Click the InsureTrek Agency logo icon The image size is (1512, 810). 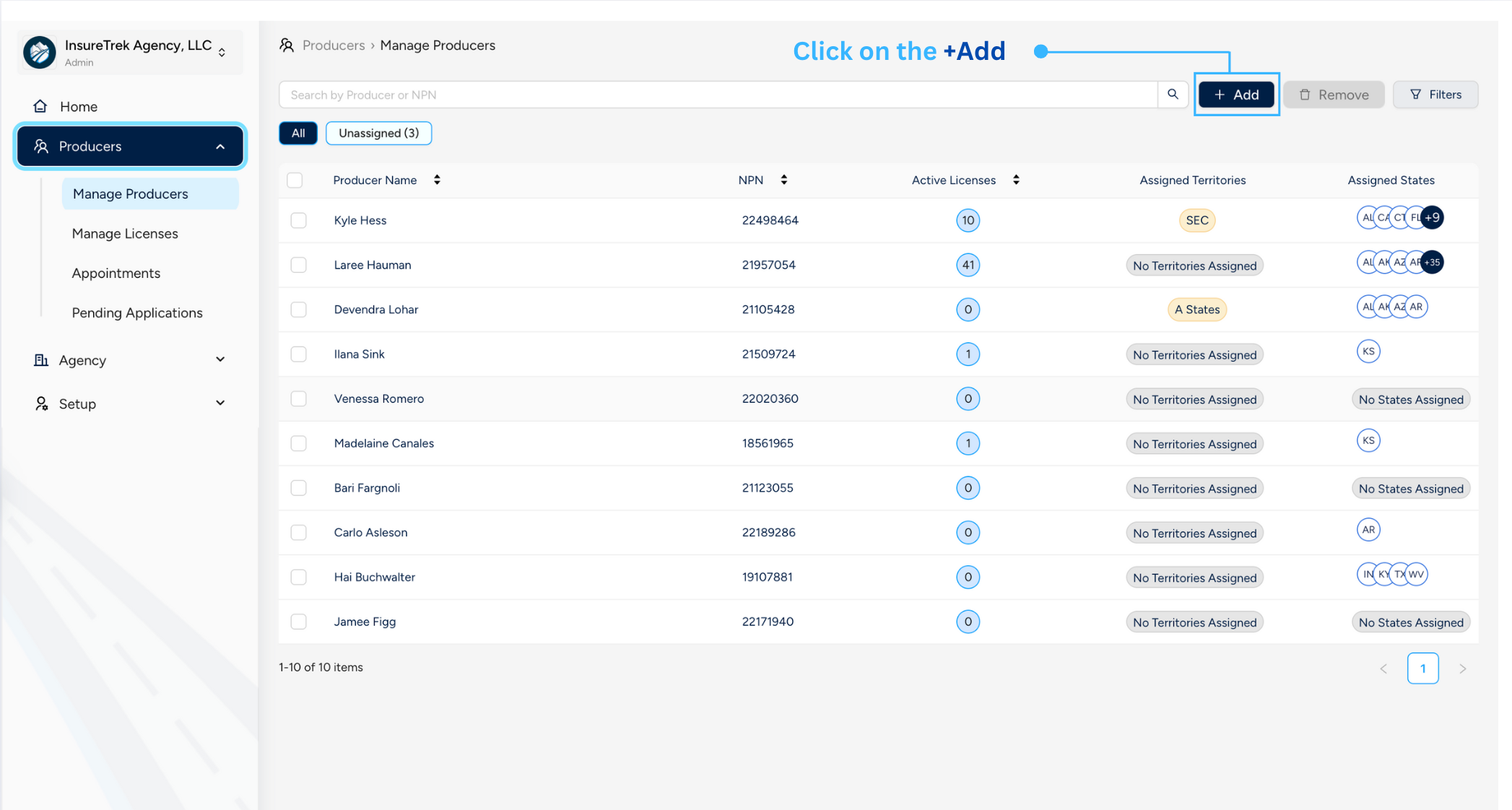coord(40,53)
